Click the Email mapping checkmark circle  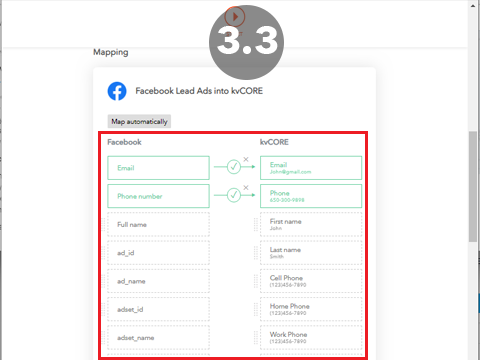234,167
